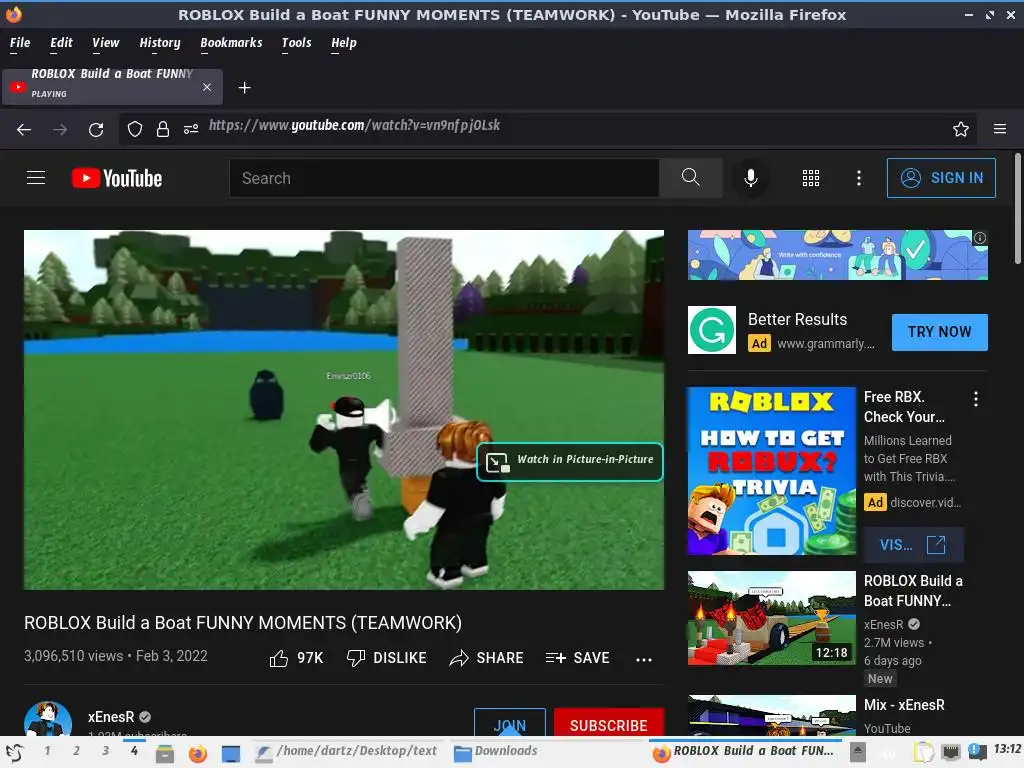Close the ROBLOX Build a Boat tab
Screen dimensions: 1024x768
pos(206,87)
